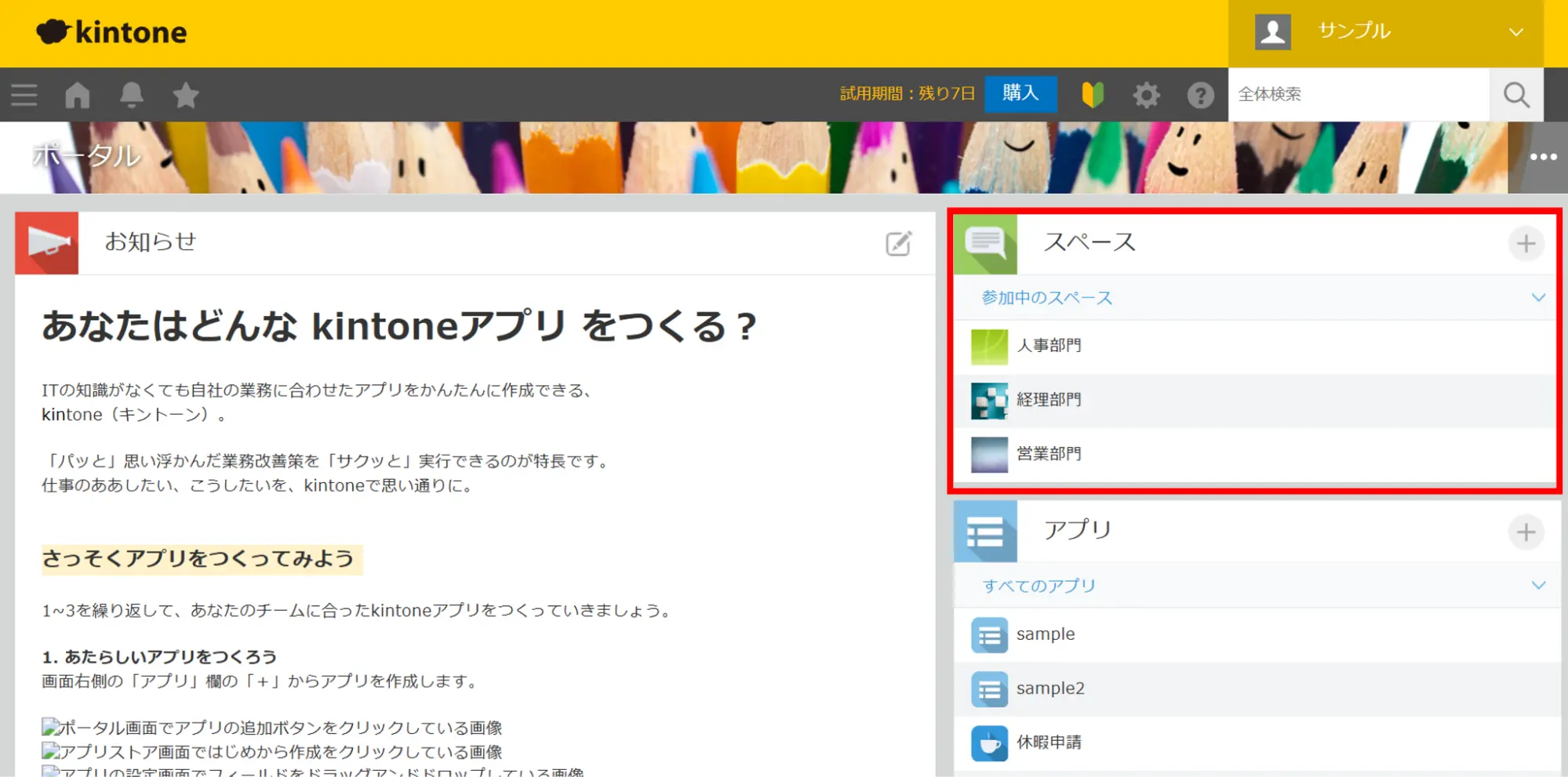Screen dimensions: 1568x777
Task: Open portal options three-dot menu
Action: click(1542, 157)
